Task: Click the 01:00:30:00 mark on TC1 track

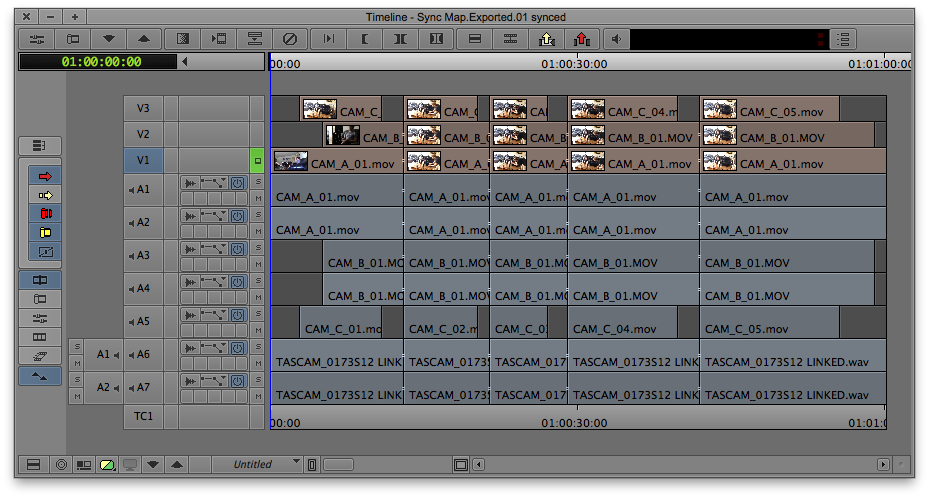Action: pos(574,423)
